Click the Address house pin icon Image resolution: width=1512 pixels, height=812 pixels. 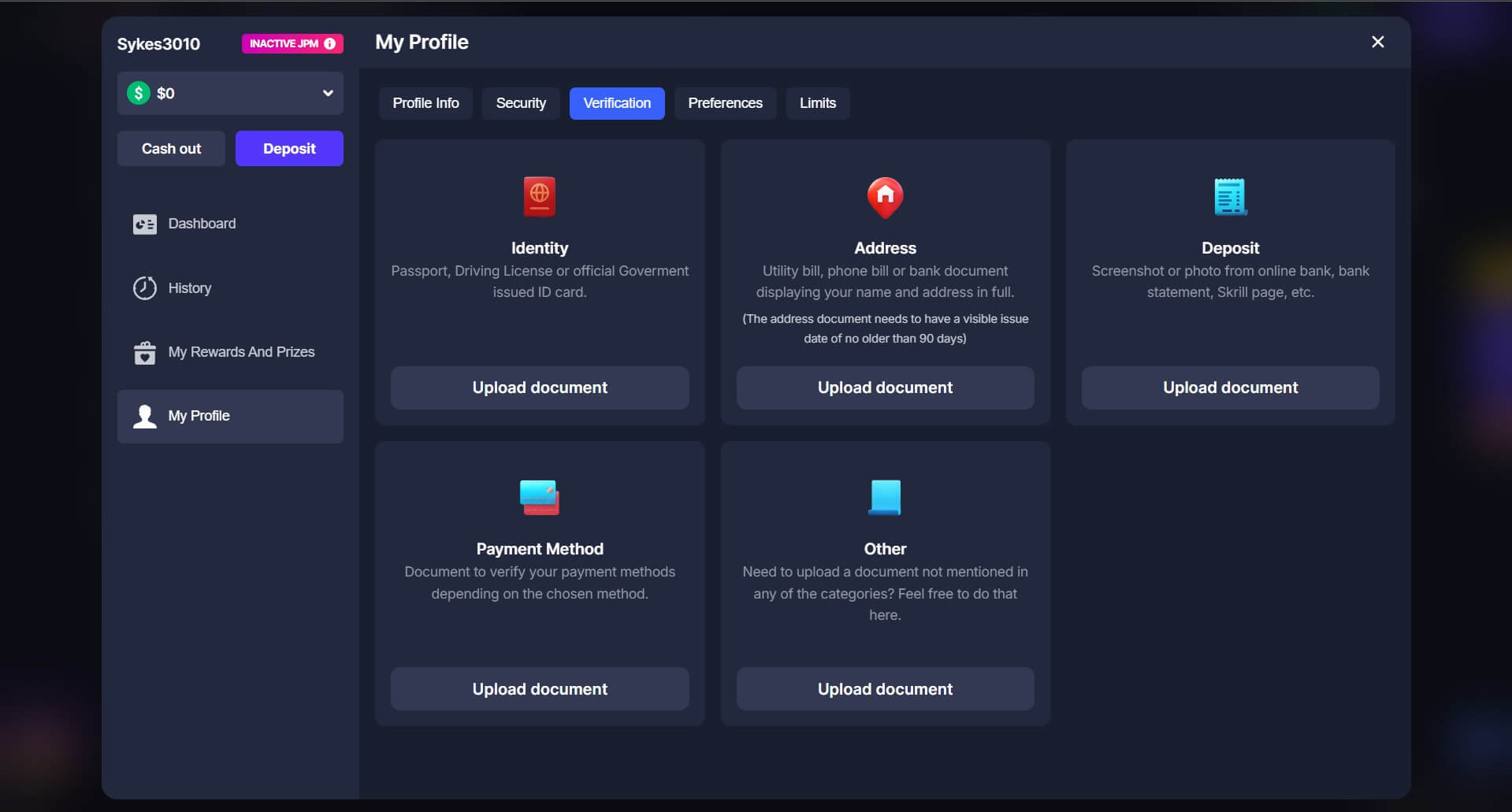click(885, 198)
